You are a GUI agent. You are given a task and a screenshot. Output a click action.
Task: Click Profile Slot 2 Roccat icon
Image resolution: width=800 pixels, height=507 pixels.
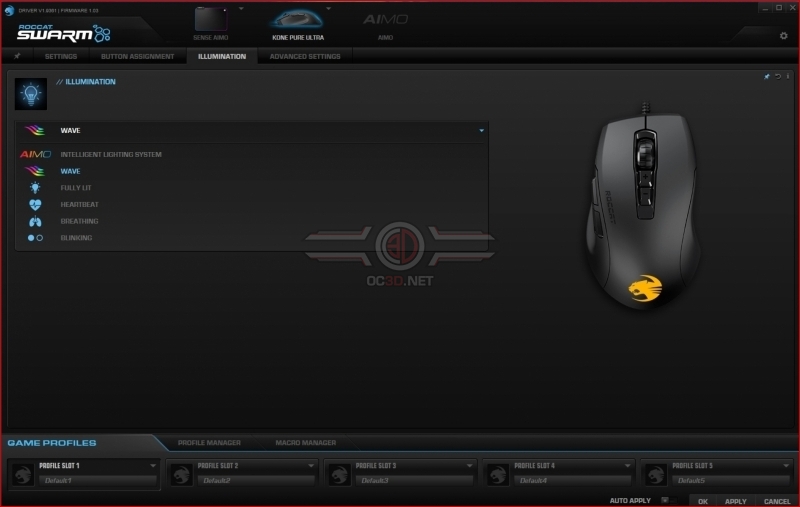click(181, 474)
